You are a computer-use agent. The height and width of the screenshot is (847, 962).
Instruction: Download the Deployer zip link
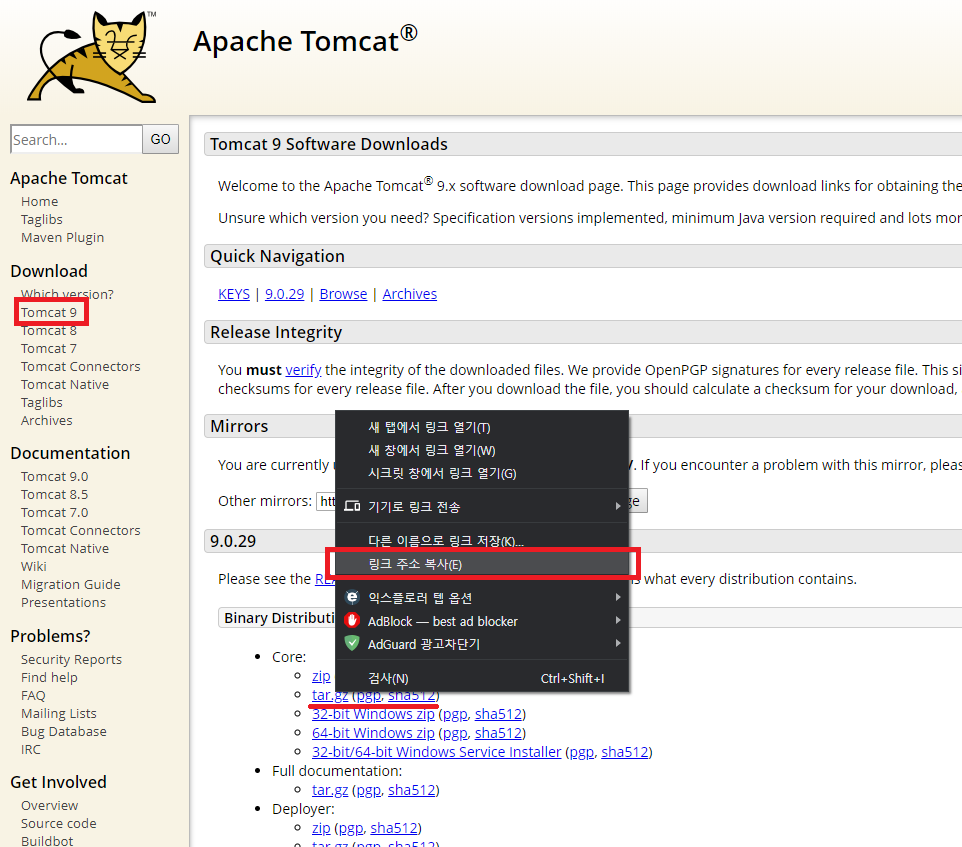click(x=321, y=828)
